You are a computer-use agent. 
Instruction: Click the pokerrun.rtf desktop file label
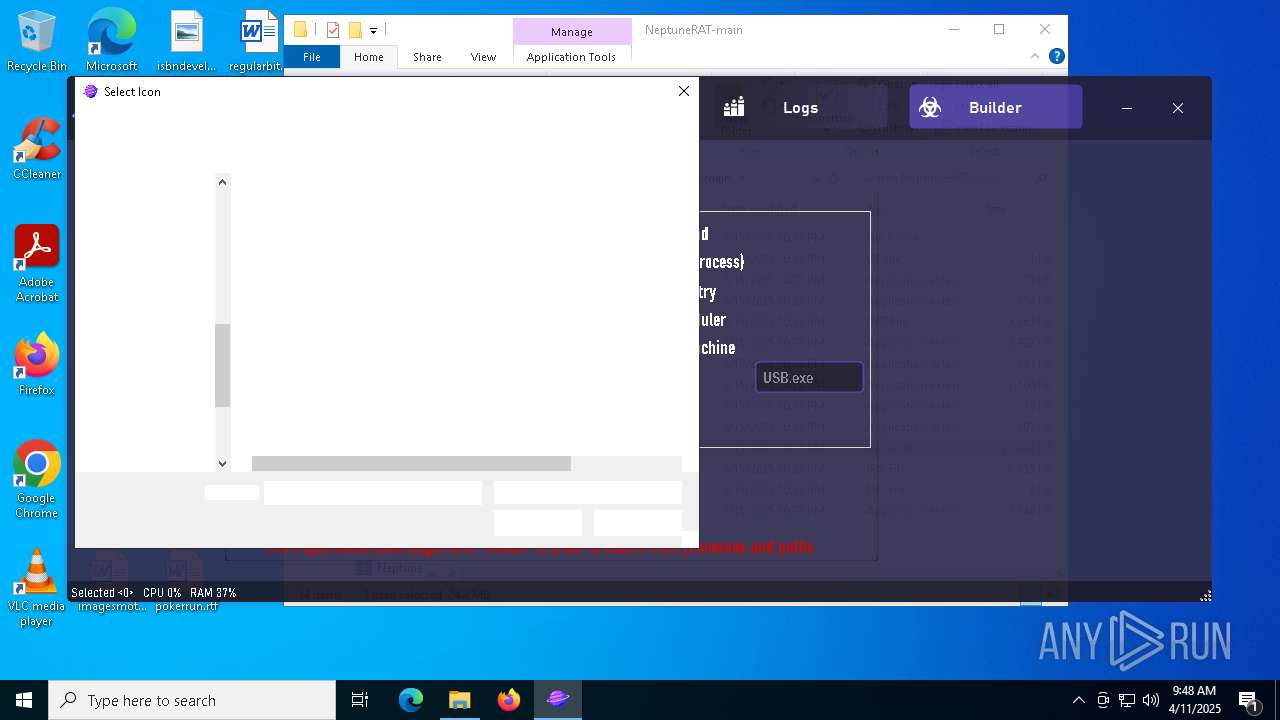pos(186,606)
